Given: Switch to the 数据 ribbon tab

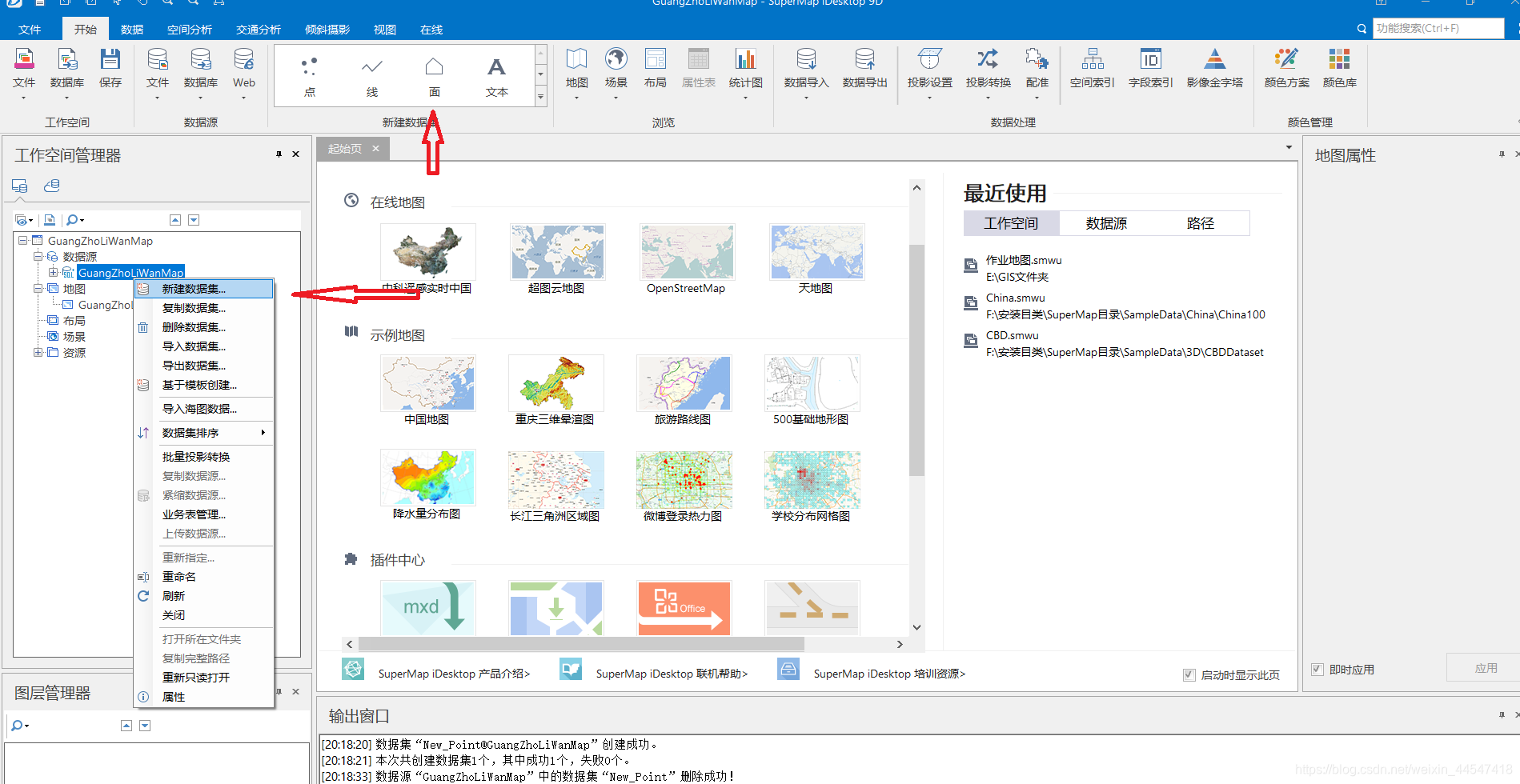Looking at the screenshot, I should 132,30.
